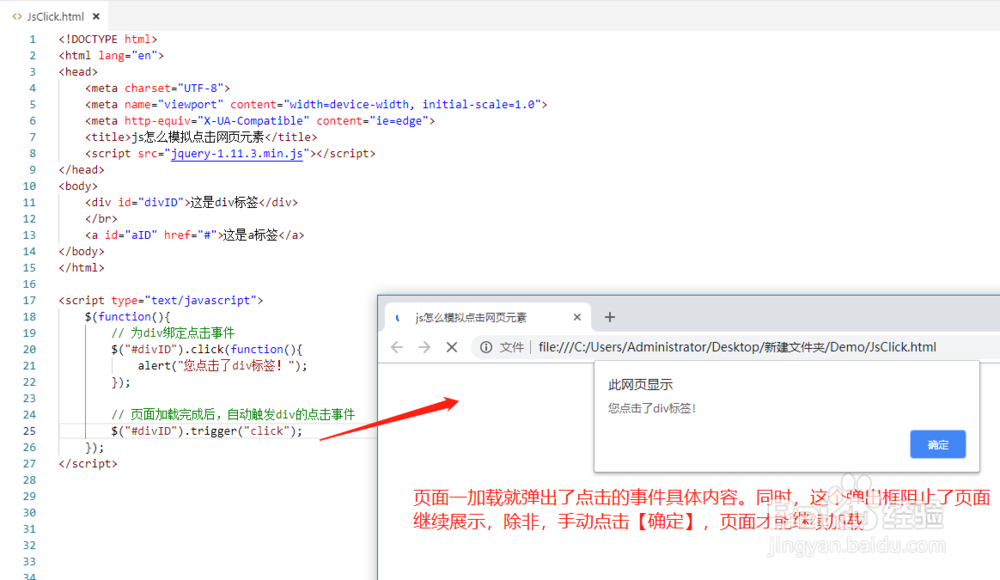Switch to the js怎么模拟点击网页元素 browser tab
Viewport: 1000px width, 580px height.
click(470, 317)
